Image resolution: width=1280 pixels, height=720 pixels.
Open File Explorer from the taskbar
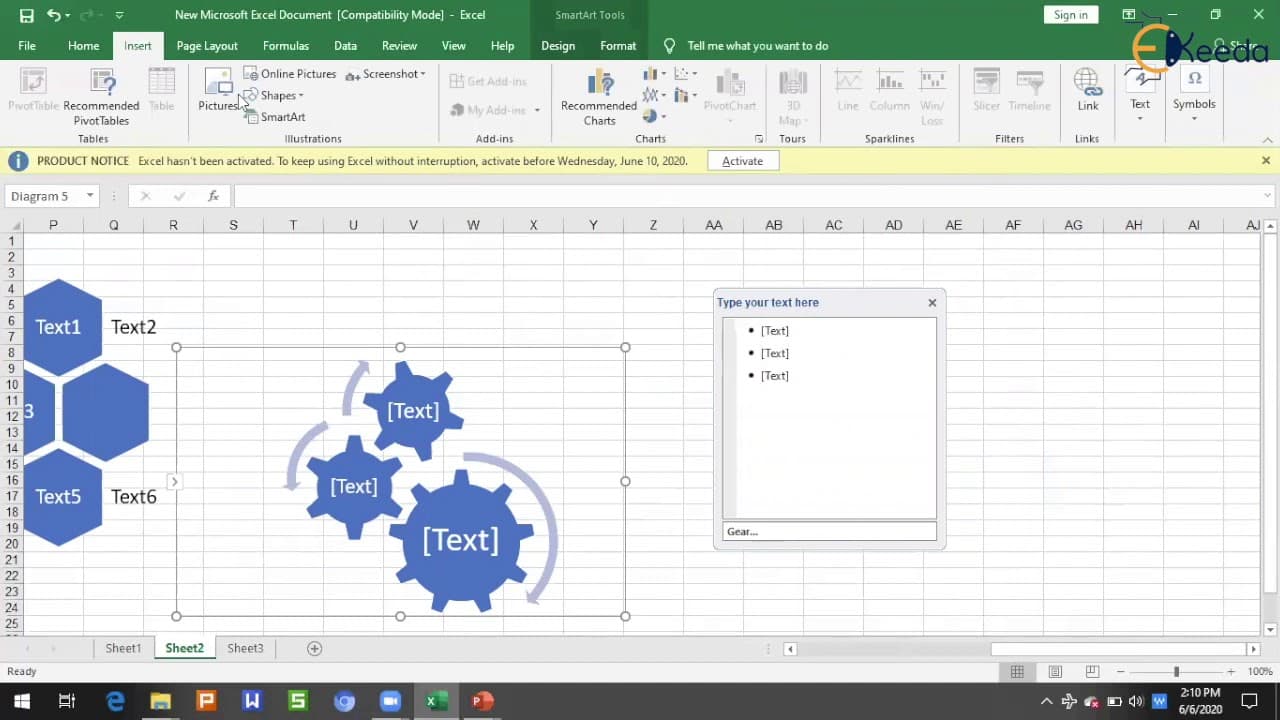tap(161, 701)
